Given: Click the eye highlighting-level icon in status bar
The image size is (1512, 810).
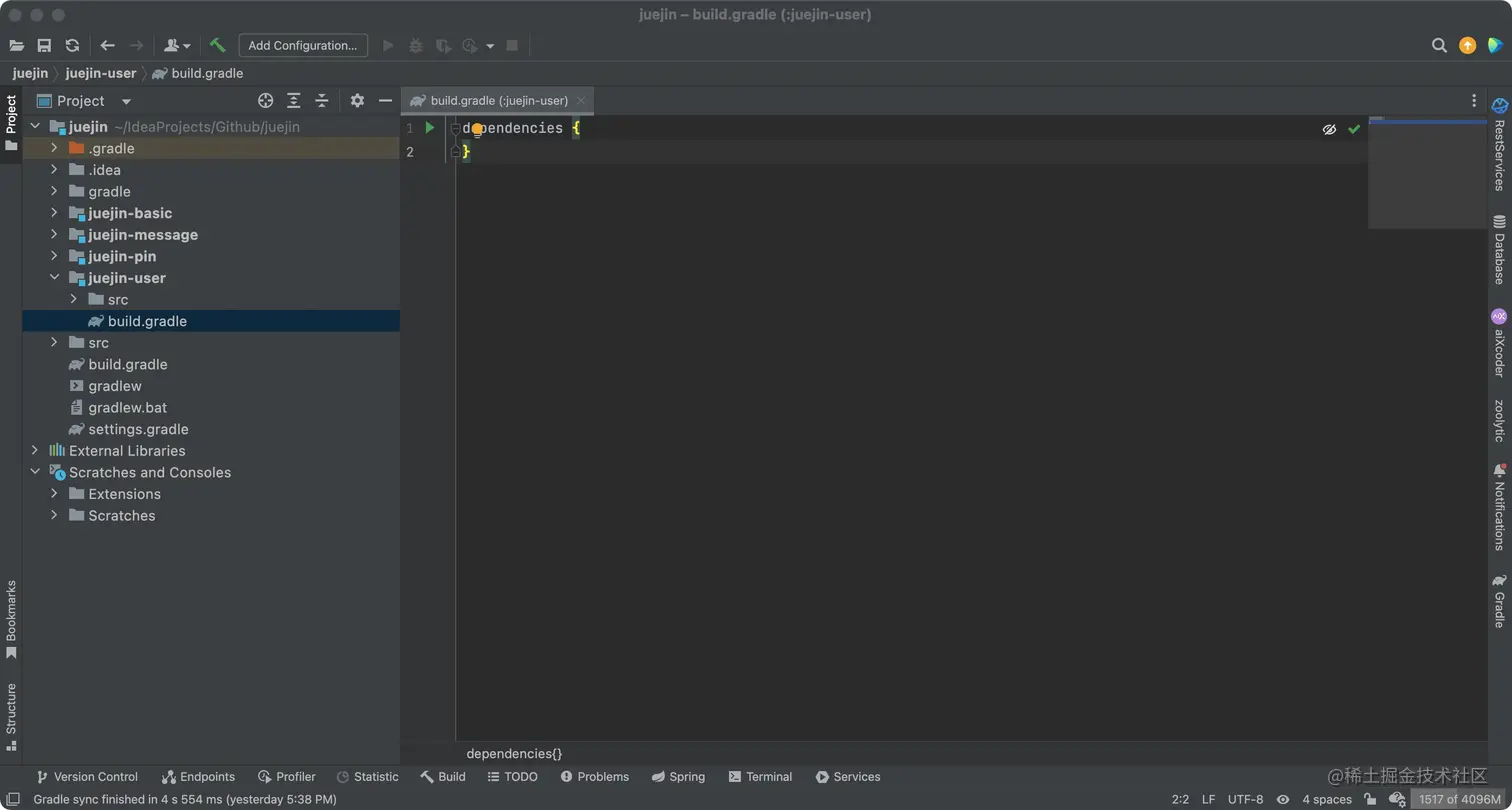Looking at the screenshot, I should (x=1283, y=799).
